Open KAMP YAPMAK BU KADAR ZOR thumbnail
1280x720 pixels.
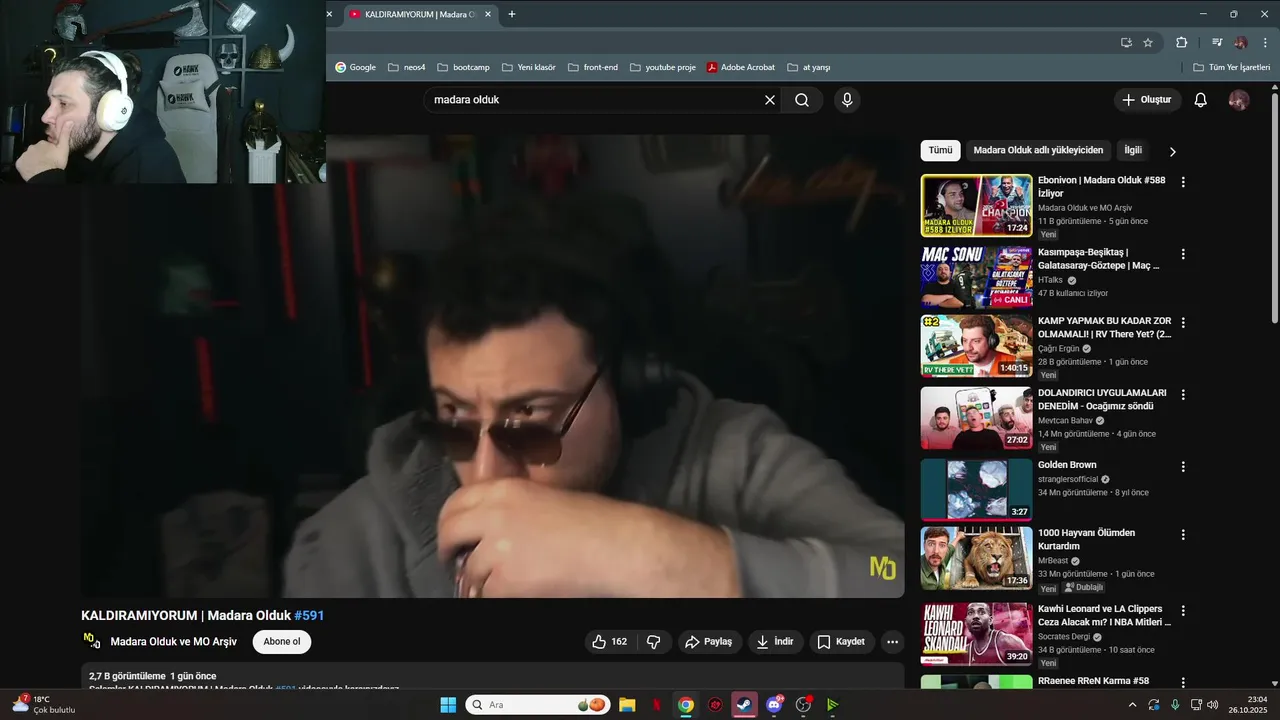pyautogui.click(x=976, y=346)
